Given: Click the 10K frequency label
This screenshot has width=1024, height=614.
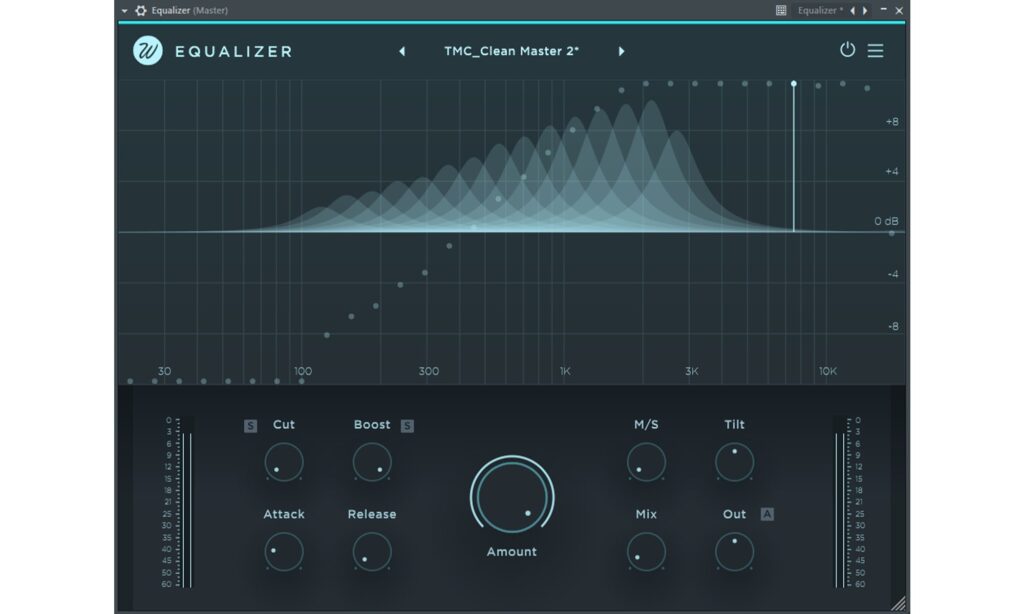Looking at the screenshot, I should click(827, 371).
